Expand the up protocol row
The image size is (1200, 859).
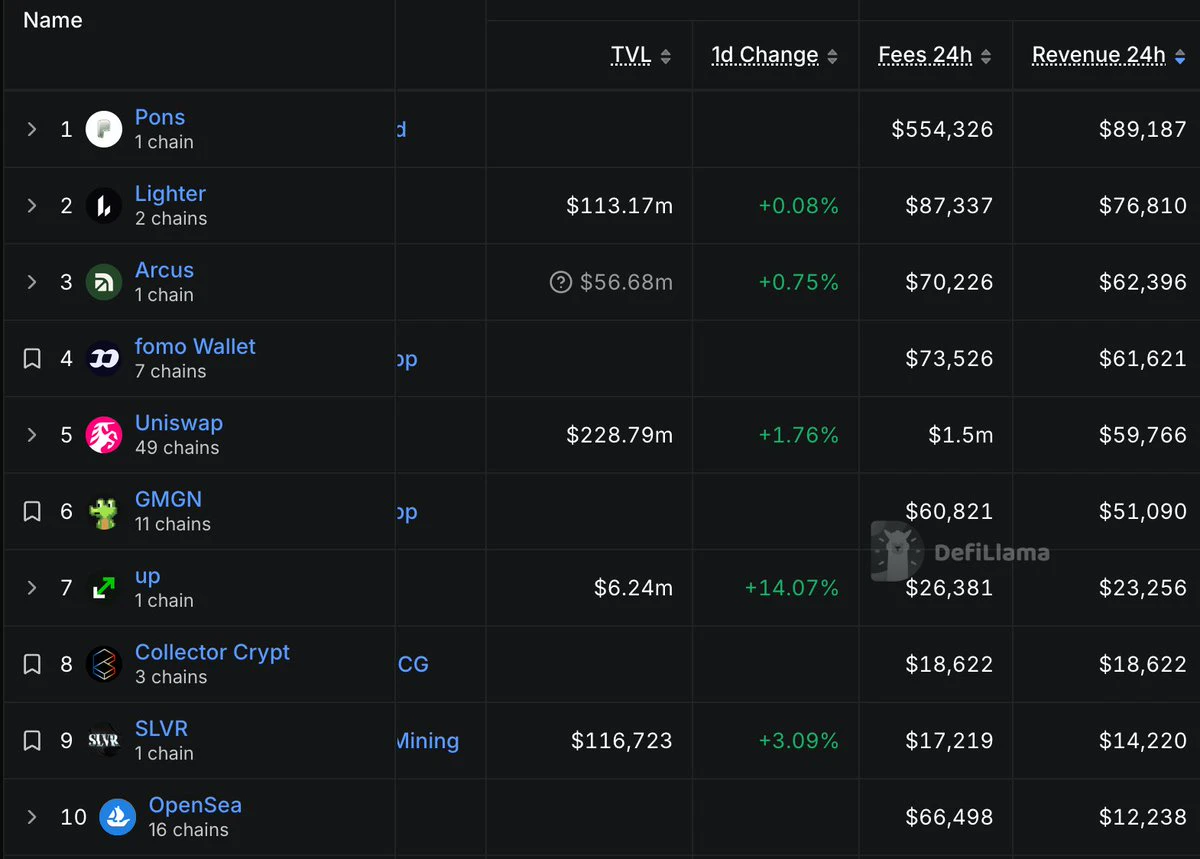pos(32,588)
